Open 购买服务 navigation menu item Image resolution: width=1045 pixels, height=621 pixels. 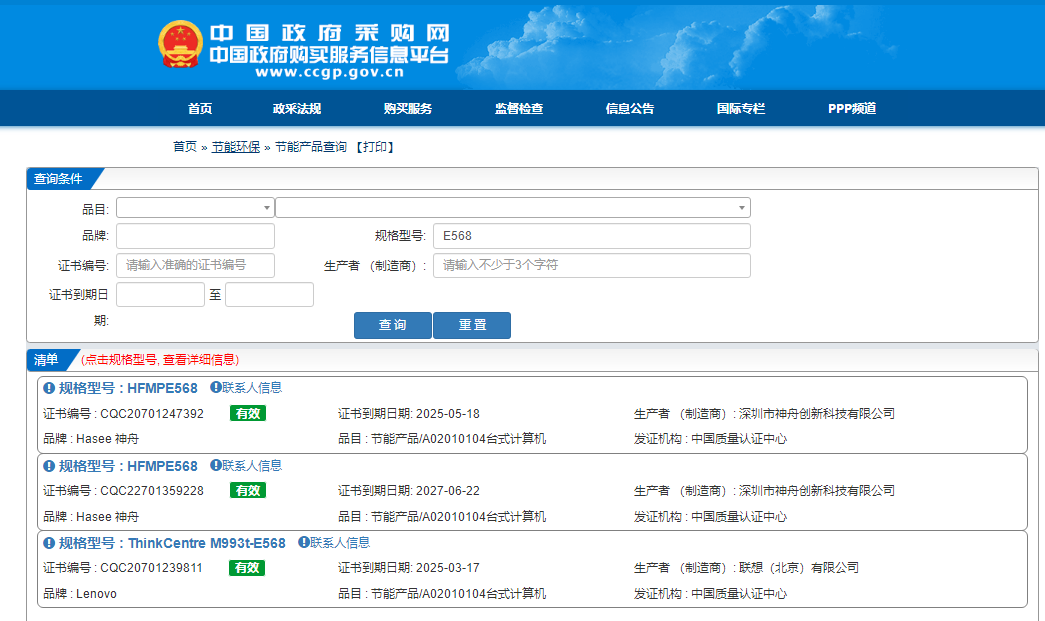click(x=408, y=109)
